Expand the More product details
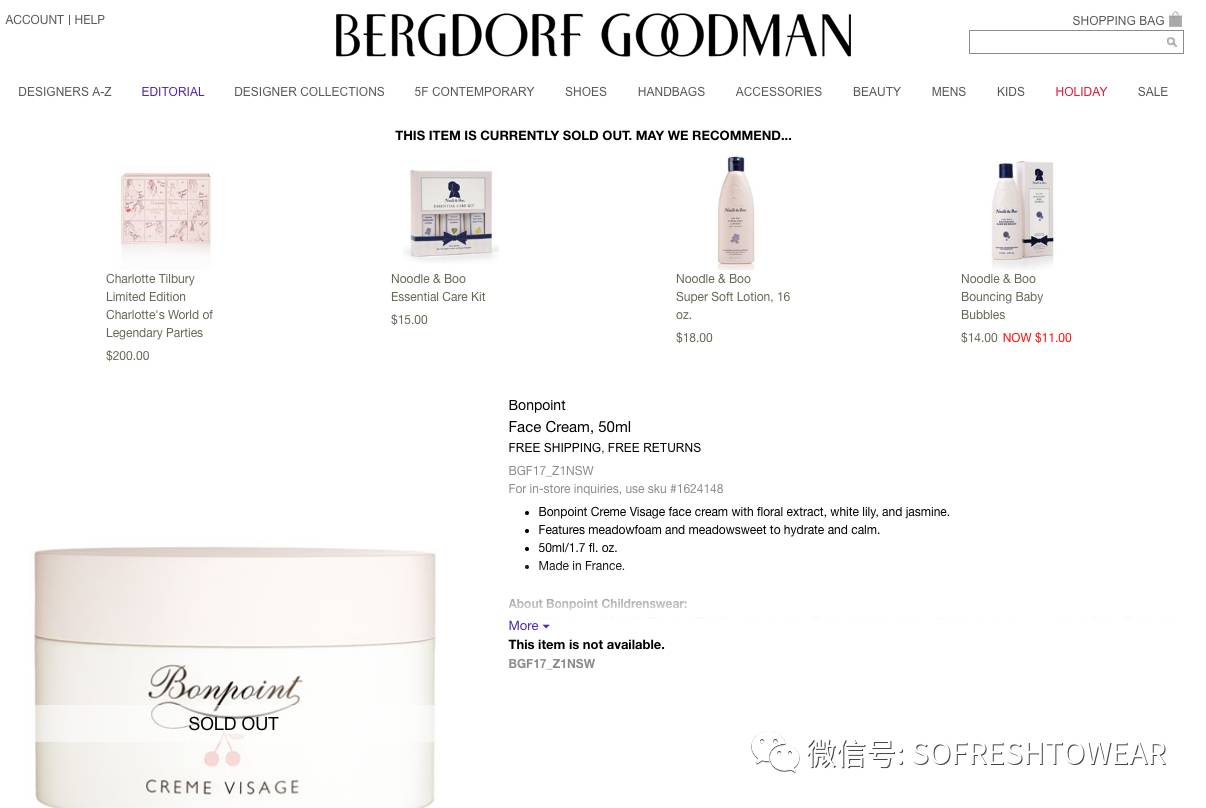This screenshot has width=1206, height=808. pos(528,626)
